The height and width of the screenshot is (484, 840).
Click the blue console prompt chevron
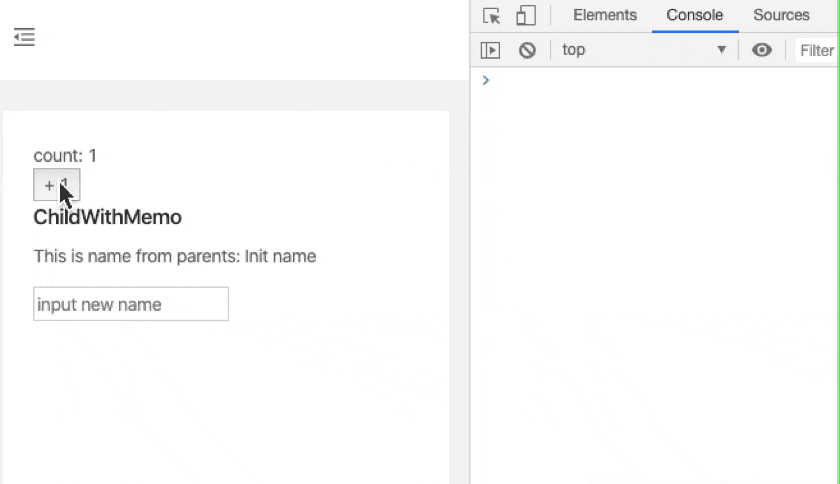tap(486, 80)
